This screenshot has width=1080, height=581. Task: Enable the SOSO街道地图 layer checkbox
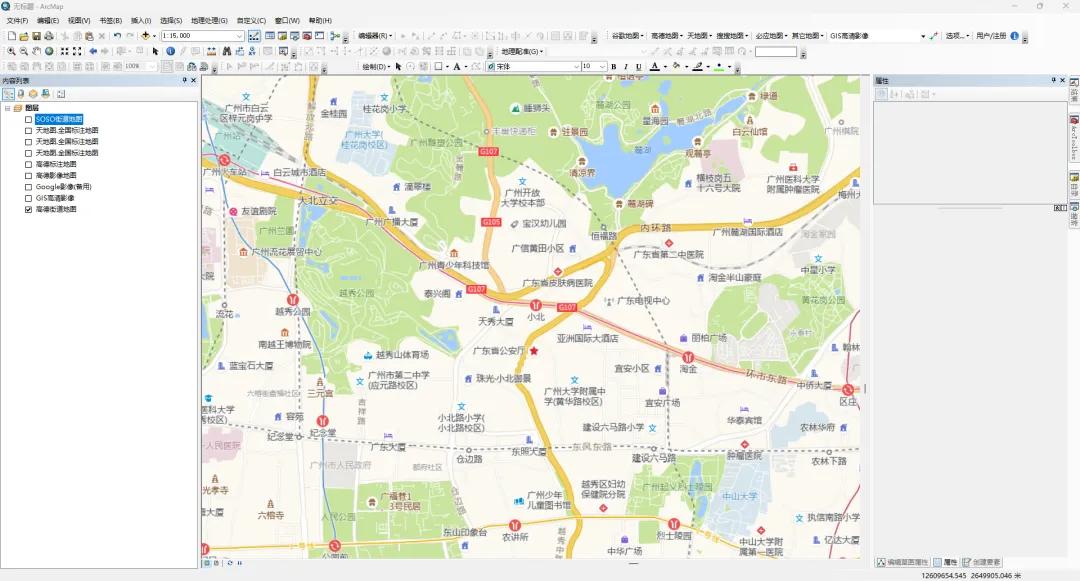click(x=28, y=119)
